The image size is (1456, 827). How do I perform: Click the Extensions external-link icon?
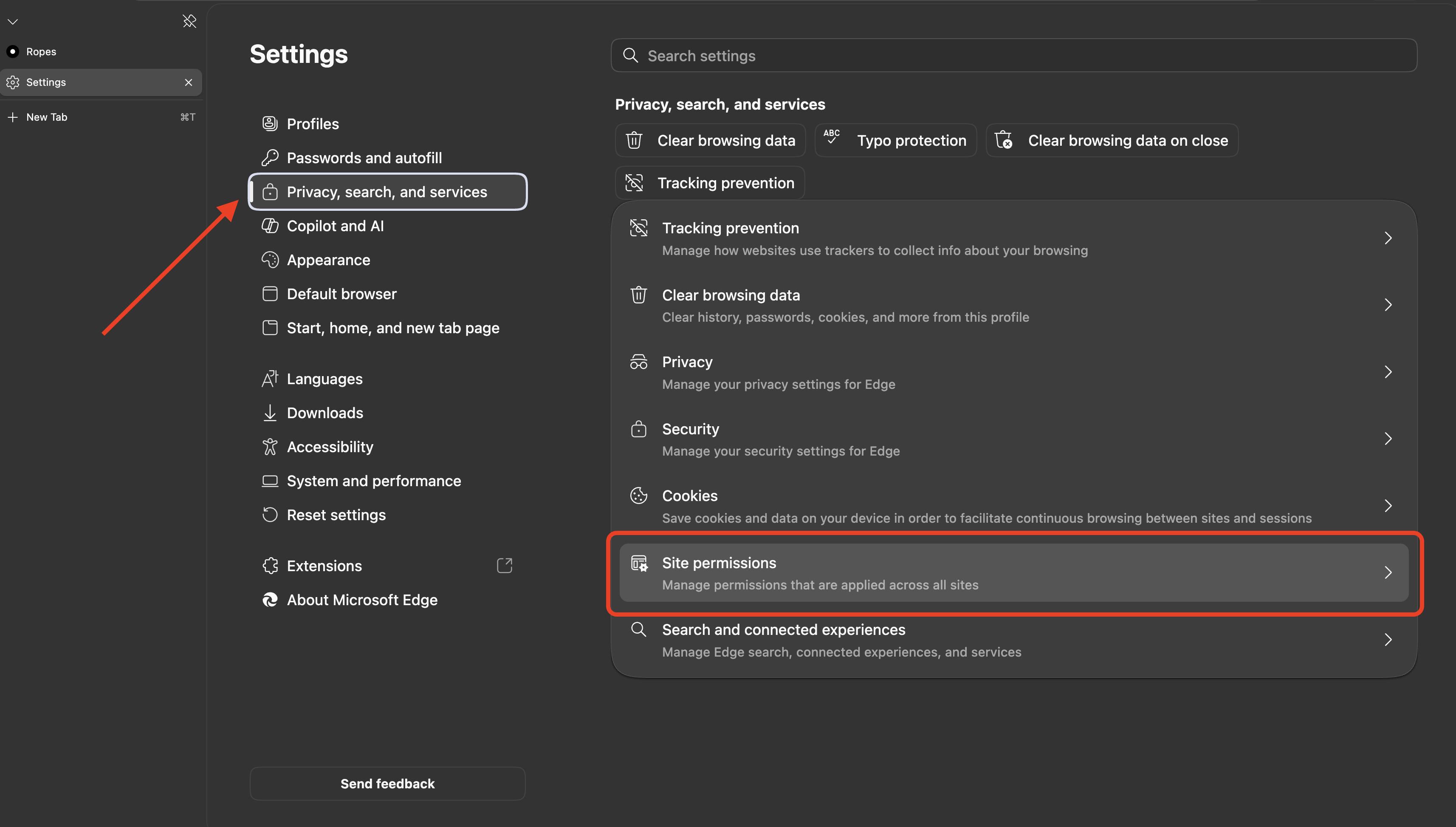(x=505, y=565)
